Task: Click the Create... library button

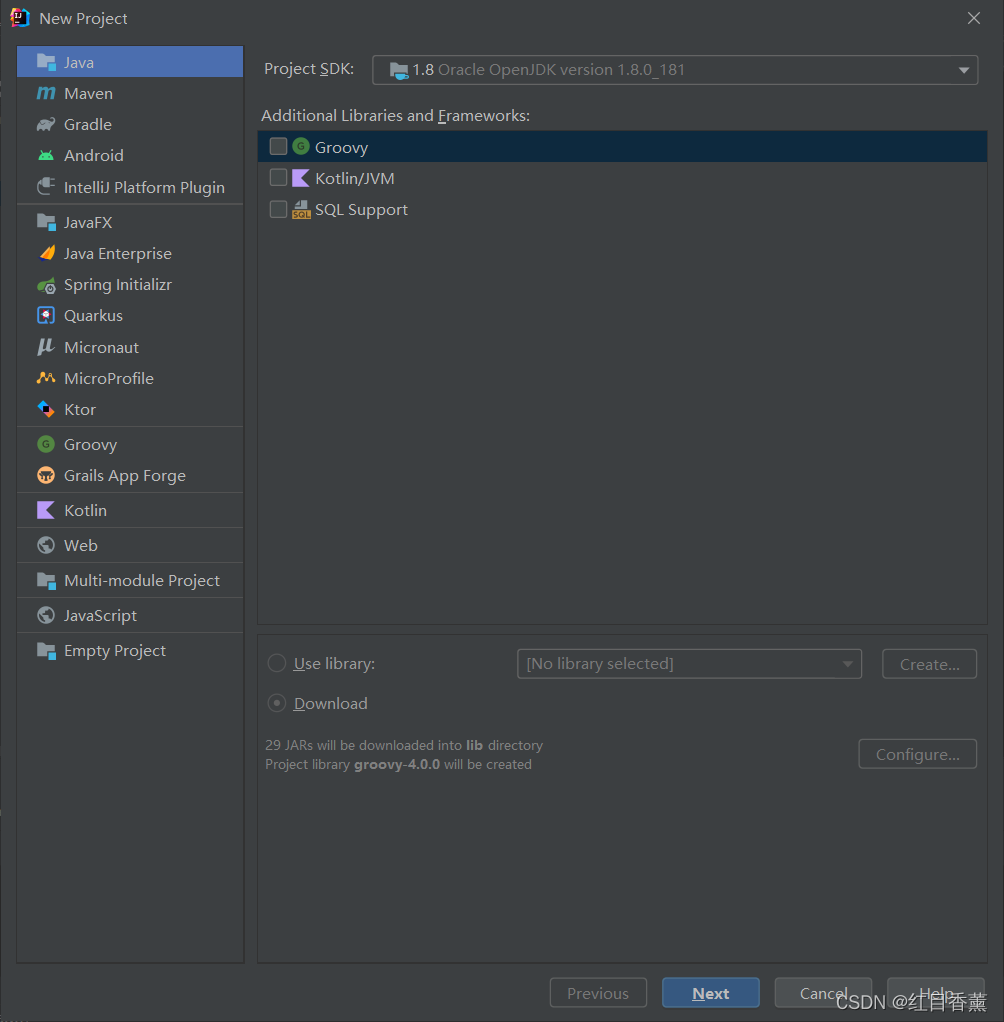Action: click(930, 664)
